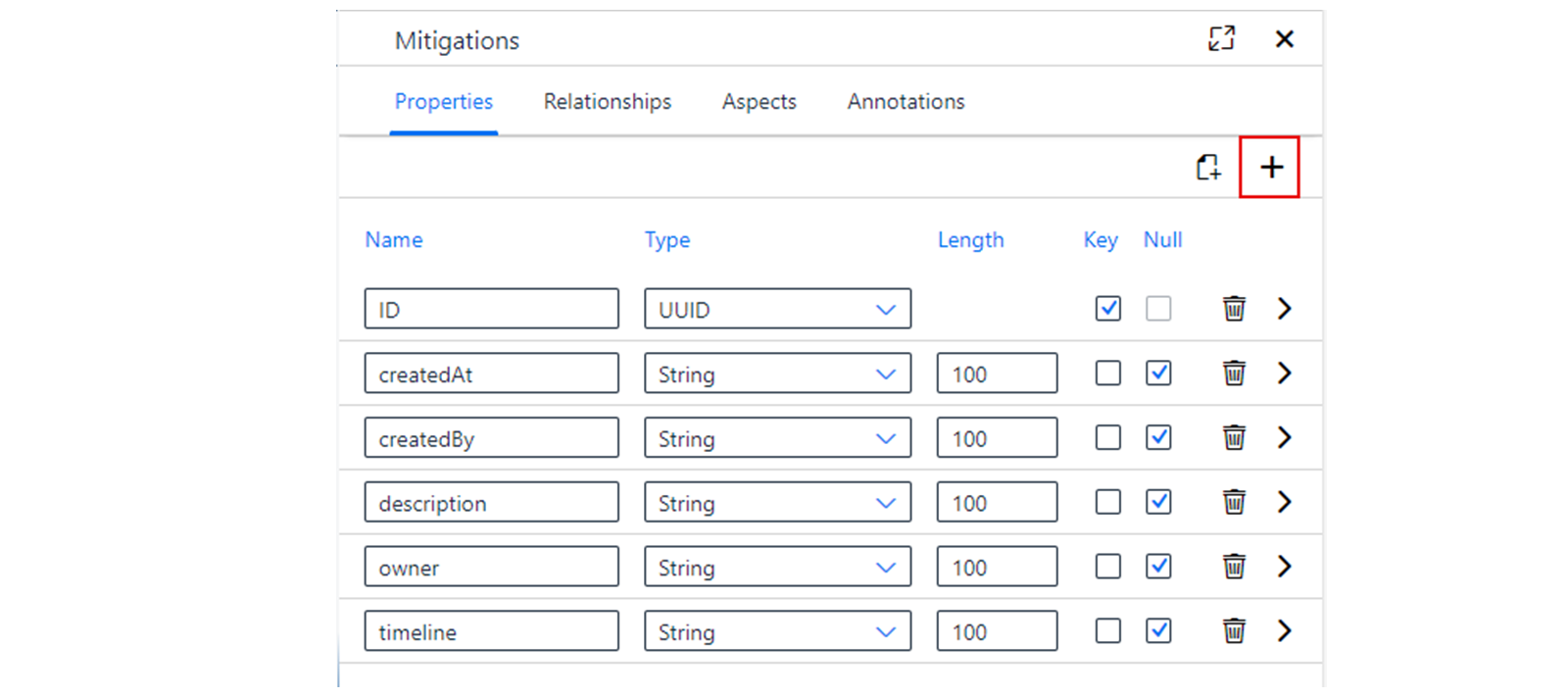Enable Key checkbox for owner row
Screen dimensions: 1568x697
[1107, 567]
